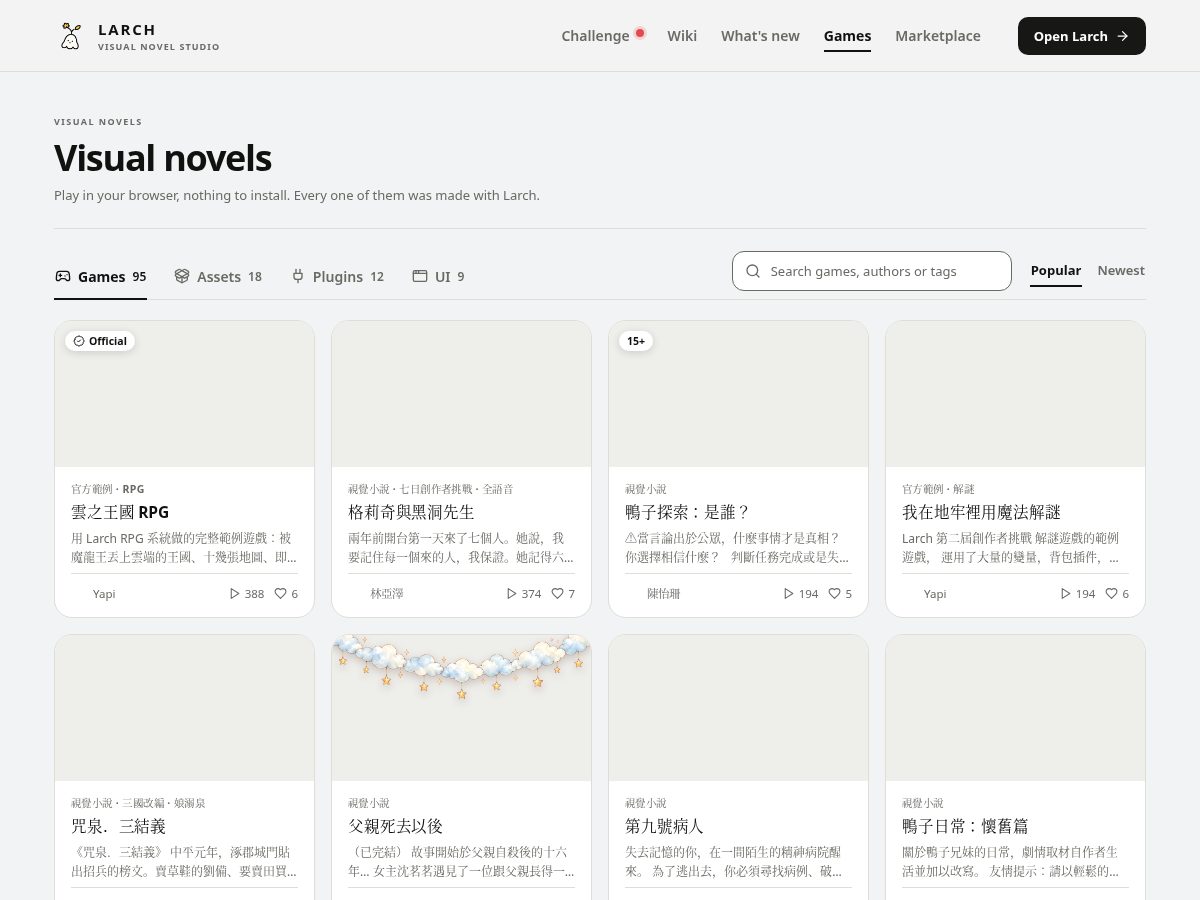This screenshot has width=1200, height=900.
Task: Click the 父親死去以後 cloud garland thumbnail
Action: (461, 708)
